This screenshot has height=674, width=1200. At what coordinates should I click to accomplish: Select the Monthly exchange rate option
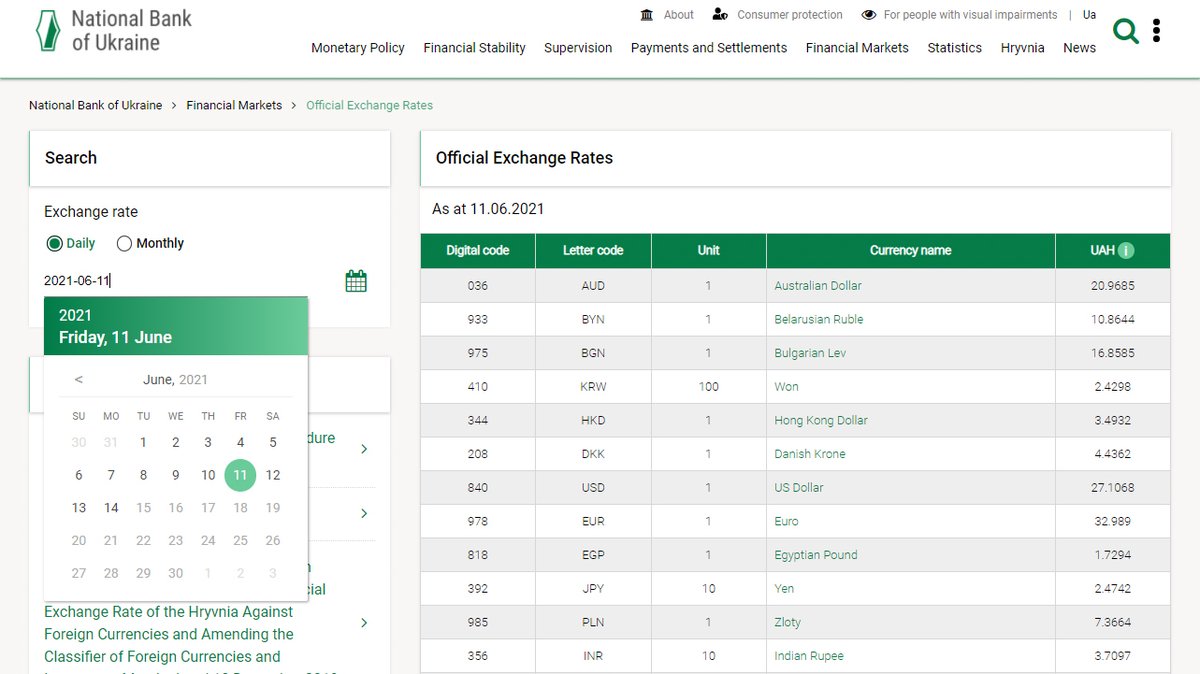124,243
